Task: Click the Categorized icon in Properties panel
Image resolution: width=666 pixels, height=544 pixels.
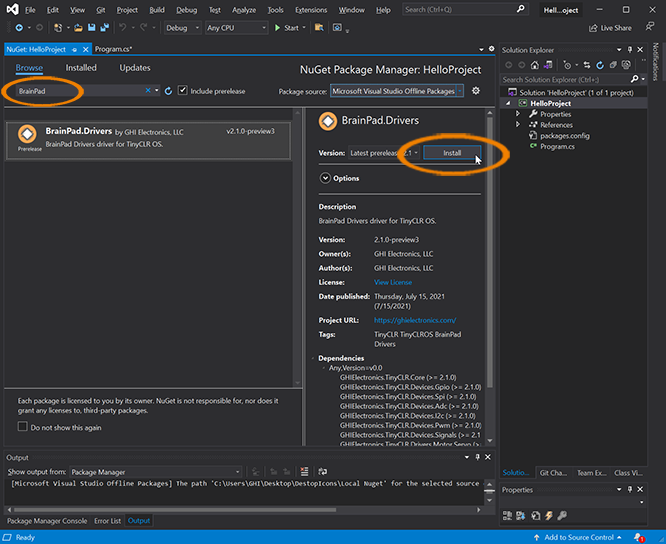Action: (508, 516)
